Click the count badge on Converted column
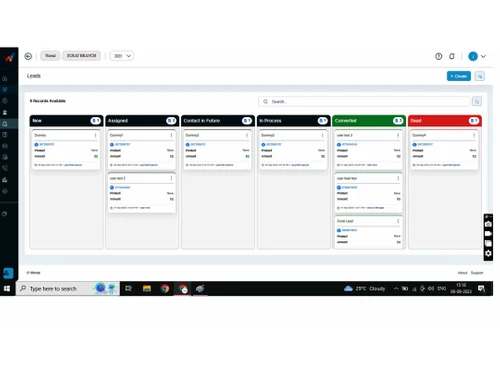The image size is (500, 375). pos(398,121)
